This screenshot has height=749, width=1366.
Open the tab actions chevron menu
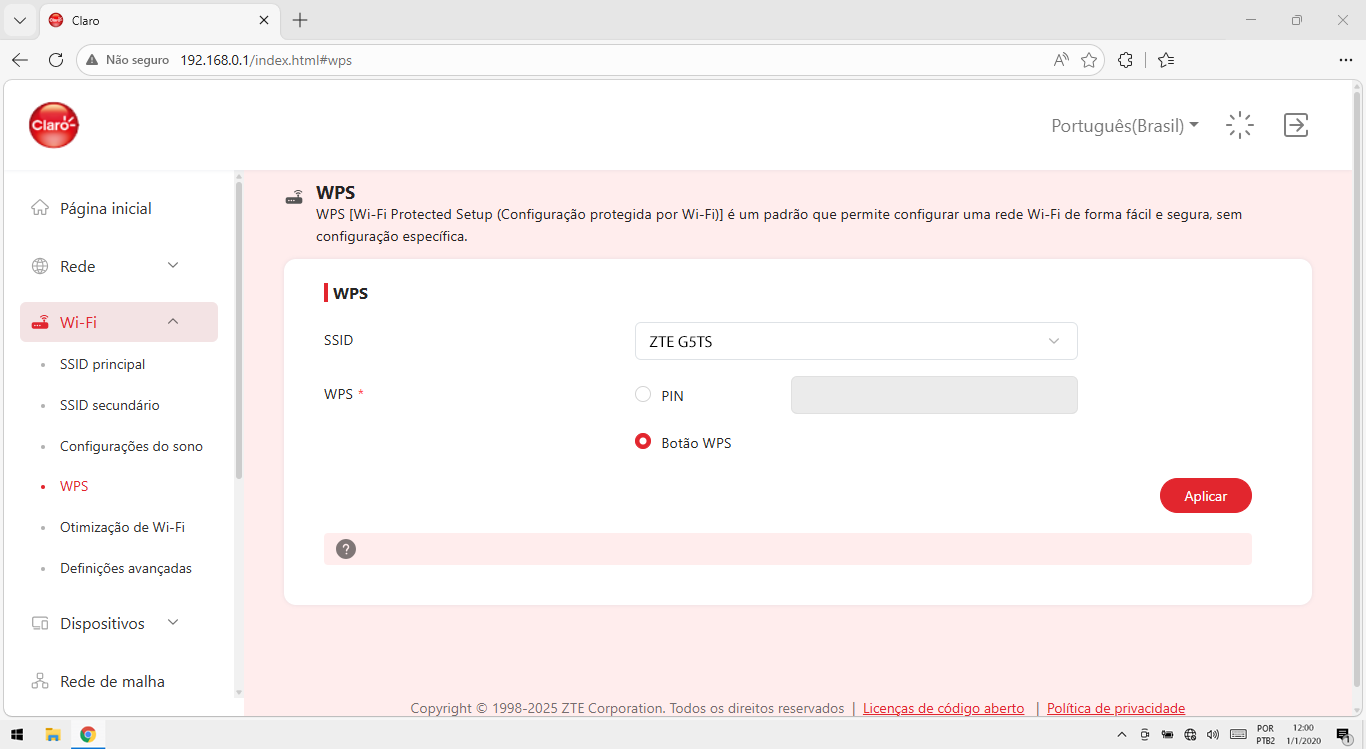pyautogui.click(x=20, y=20)
